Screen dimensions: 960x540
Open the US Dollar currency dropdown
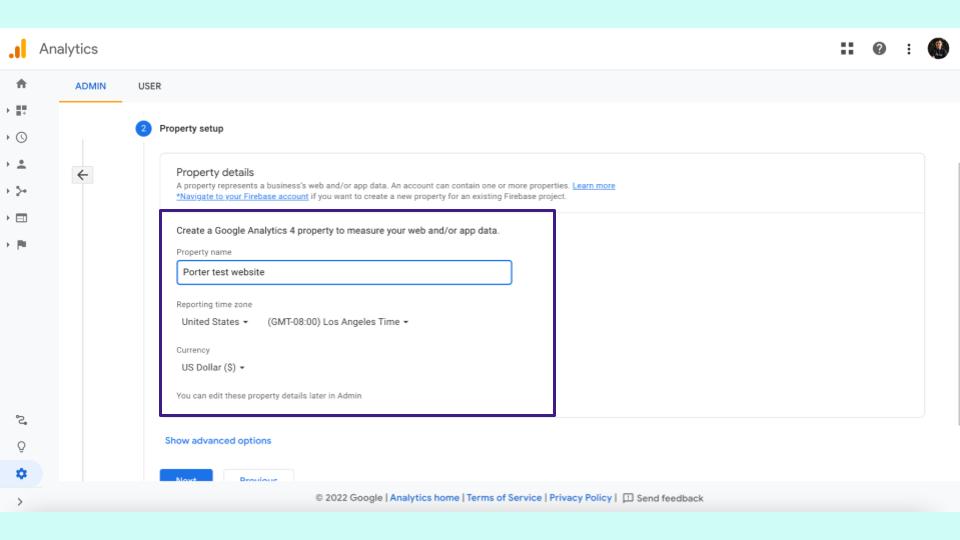tap(213, 367)
